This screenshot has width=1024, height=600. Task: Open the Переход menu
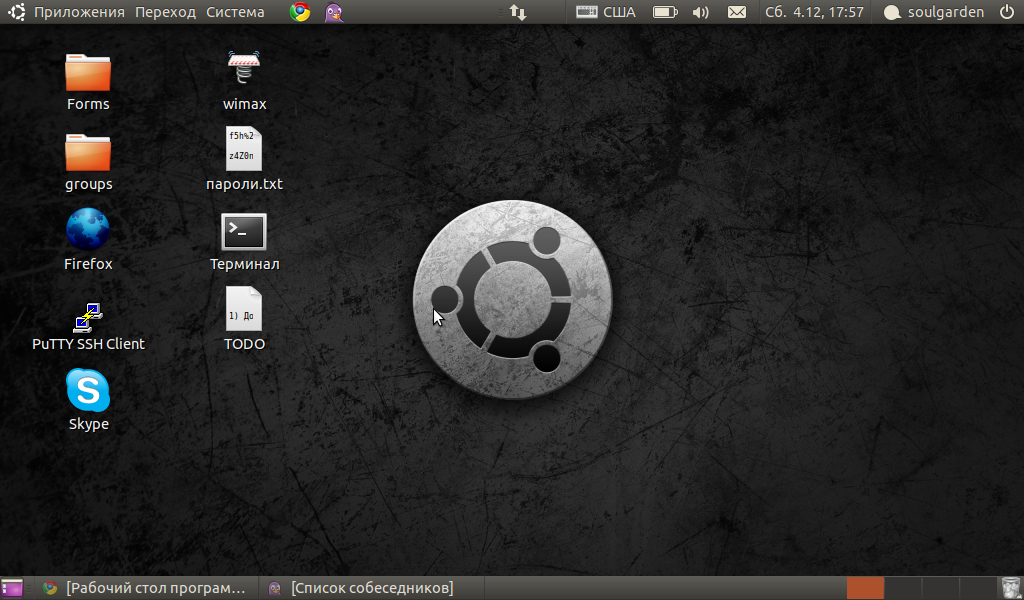(x=165, y=12)
